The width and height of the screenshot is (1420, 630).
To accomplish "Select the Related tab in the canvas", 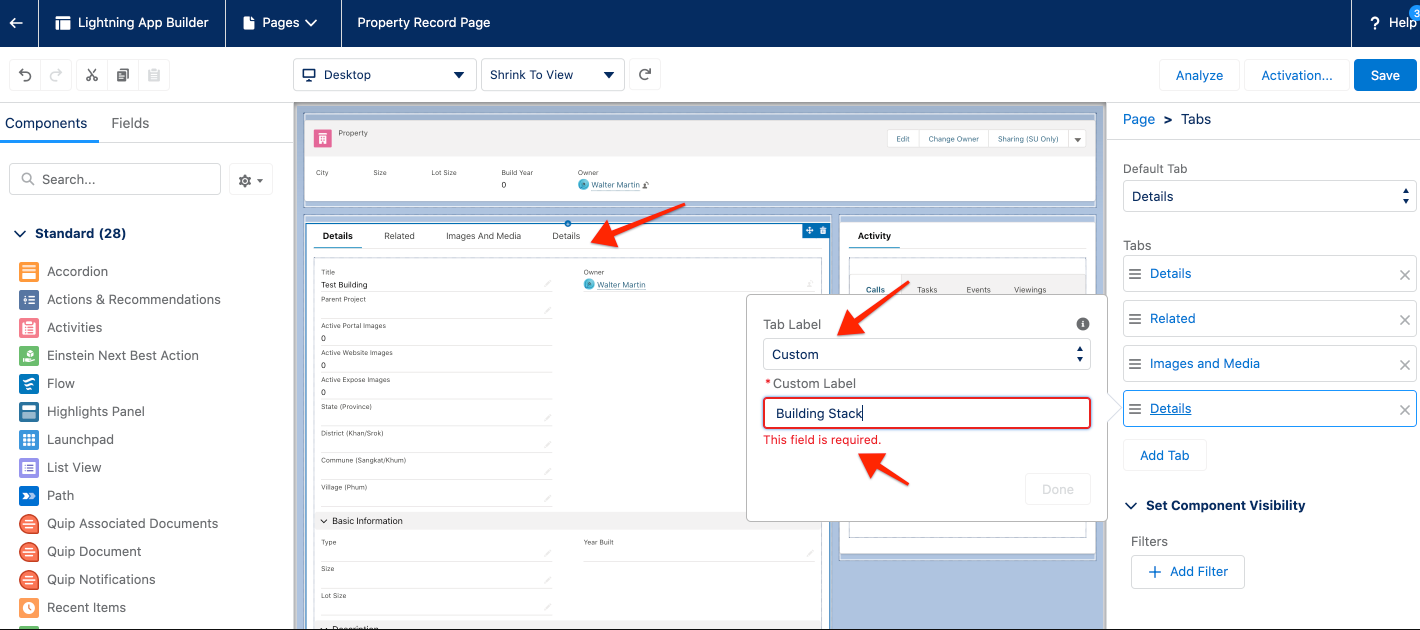I will 399,236.
